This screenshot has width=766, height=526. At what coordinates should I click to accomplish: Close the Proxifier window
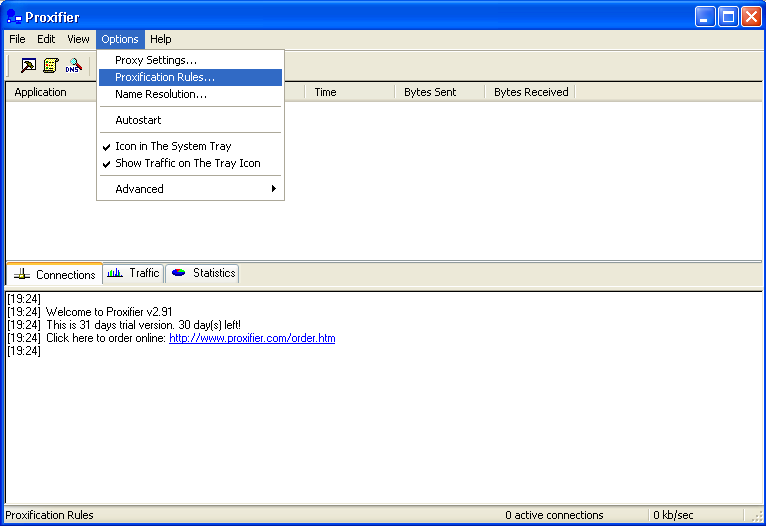click(x=751, y=17)
